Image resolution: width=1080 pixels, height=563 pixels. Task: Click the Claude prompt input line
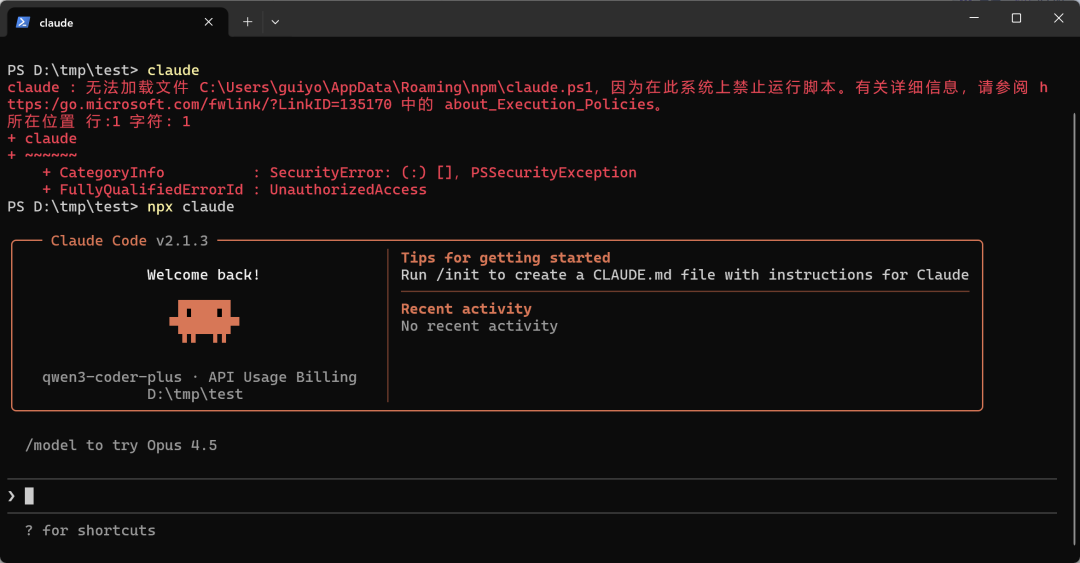532,496
